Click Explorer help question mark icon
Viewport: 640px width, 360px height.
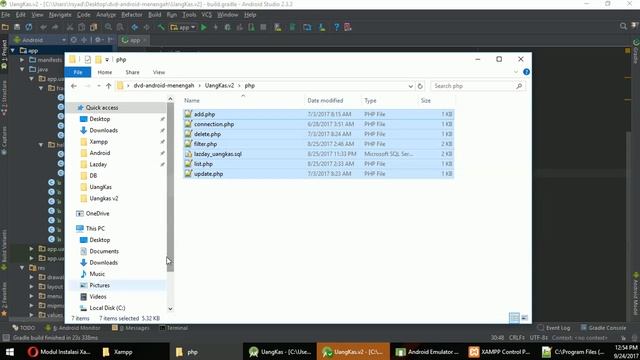click(526, 72)
